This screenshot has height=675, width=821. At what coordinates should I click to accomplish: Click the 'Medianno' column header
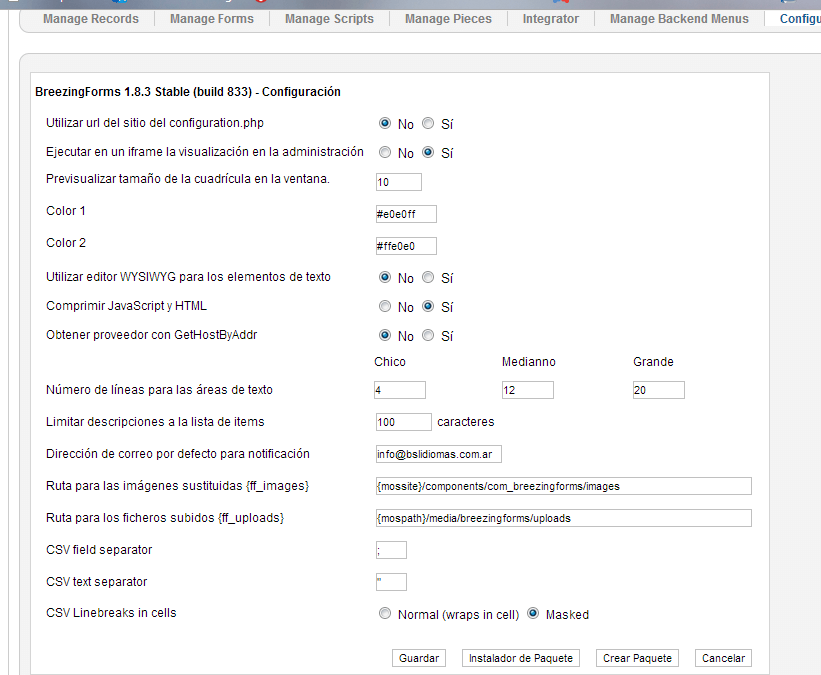(x=528, y=362)
